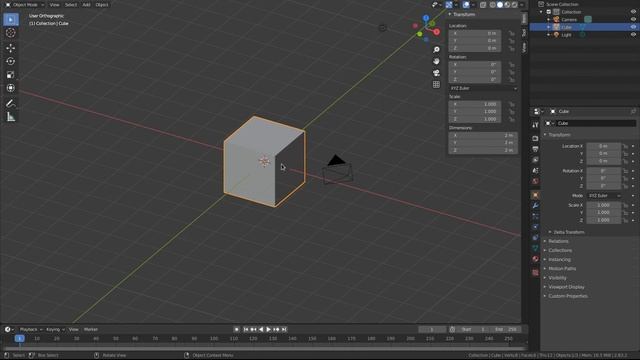The height and width of the screenshot is (360, 640).
Task: Open the Texture properties tab
Action: click(x=535, y=273)
